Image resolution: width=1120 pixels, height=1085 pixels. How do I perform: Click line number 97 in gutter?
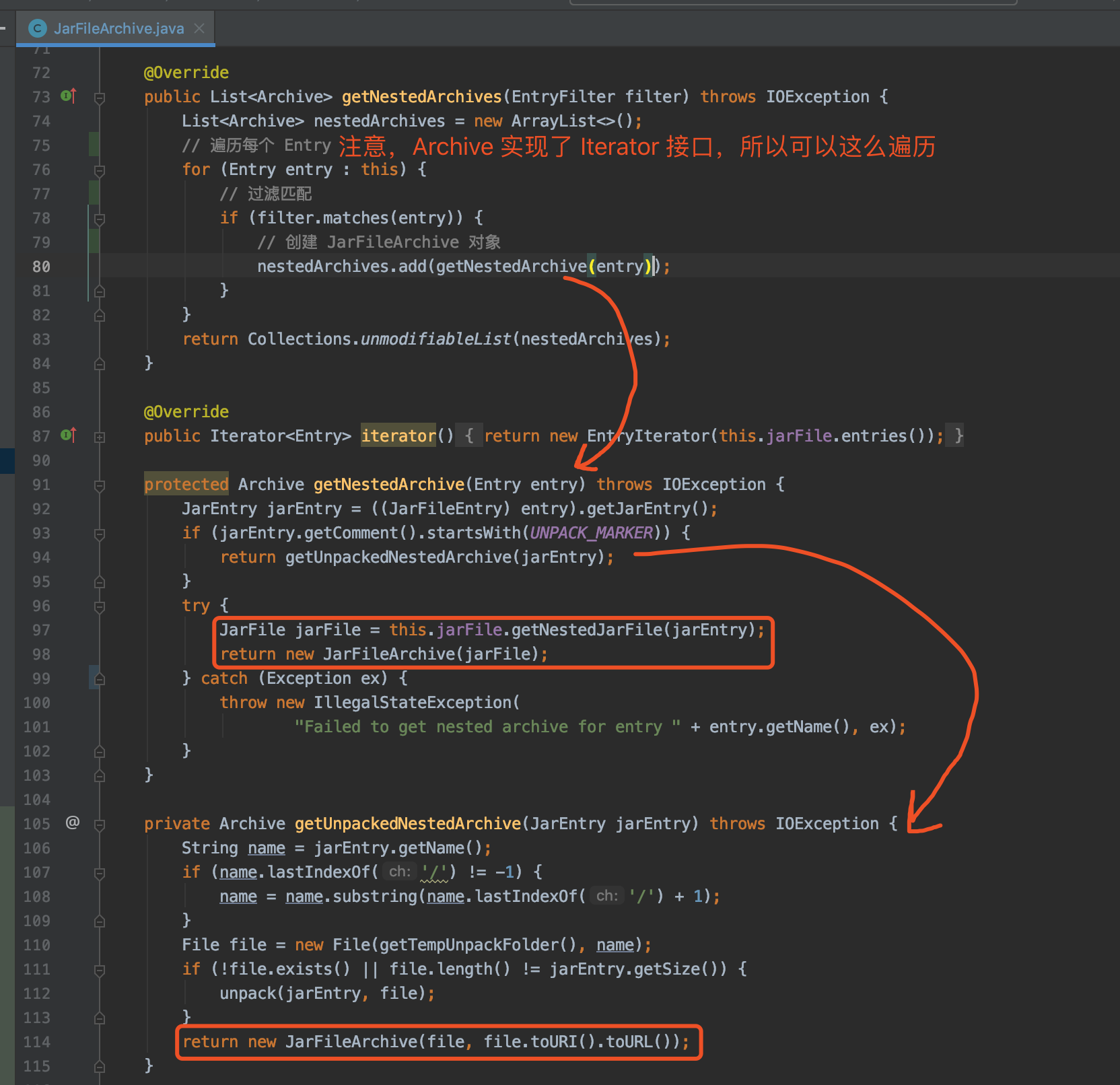[x=41, y=630]
